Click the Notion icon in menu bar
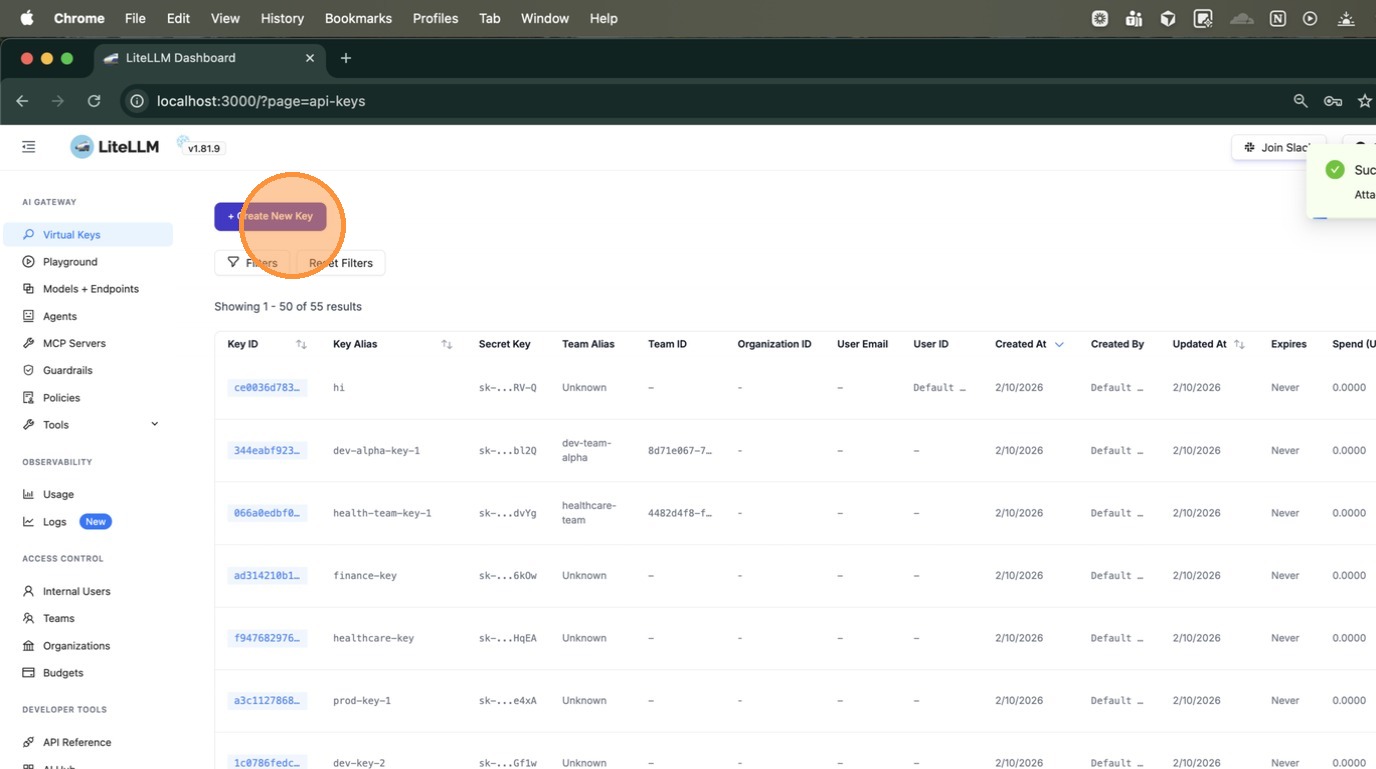Image resolution: width=1376 pixels, height=769 pixels. coord(1277,18)
